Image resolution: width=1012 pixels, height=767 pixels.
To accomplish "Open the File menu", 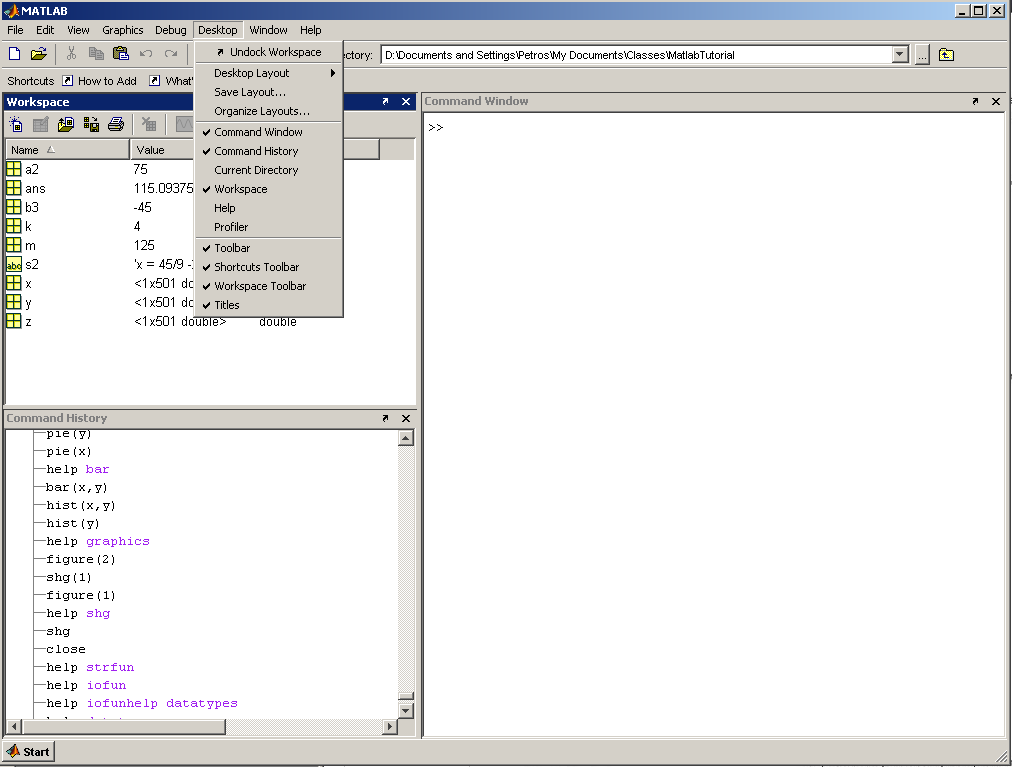I will 15,30.
